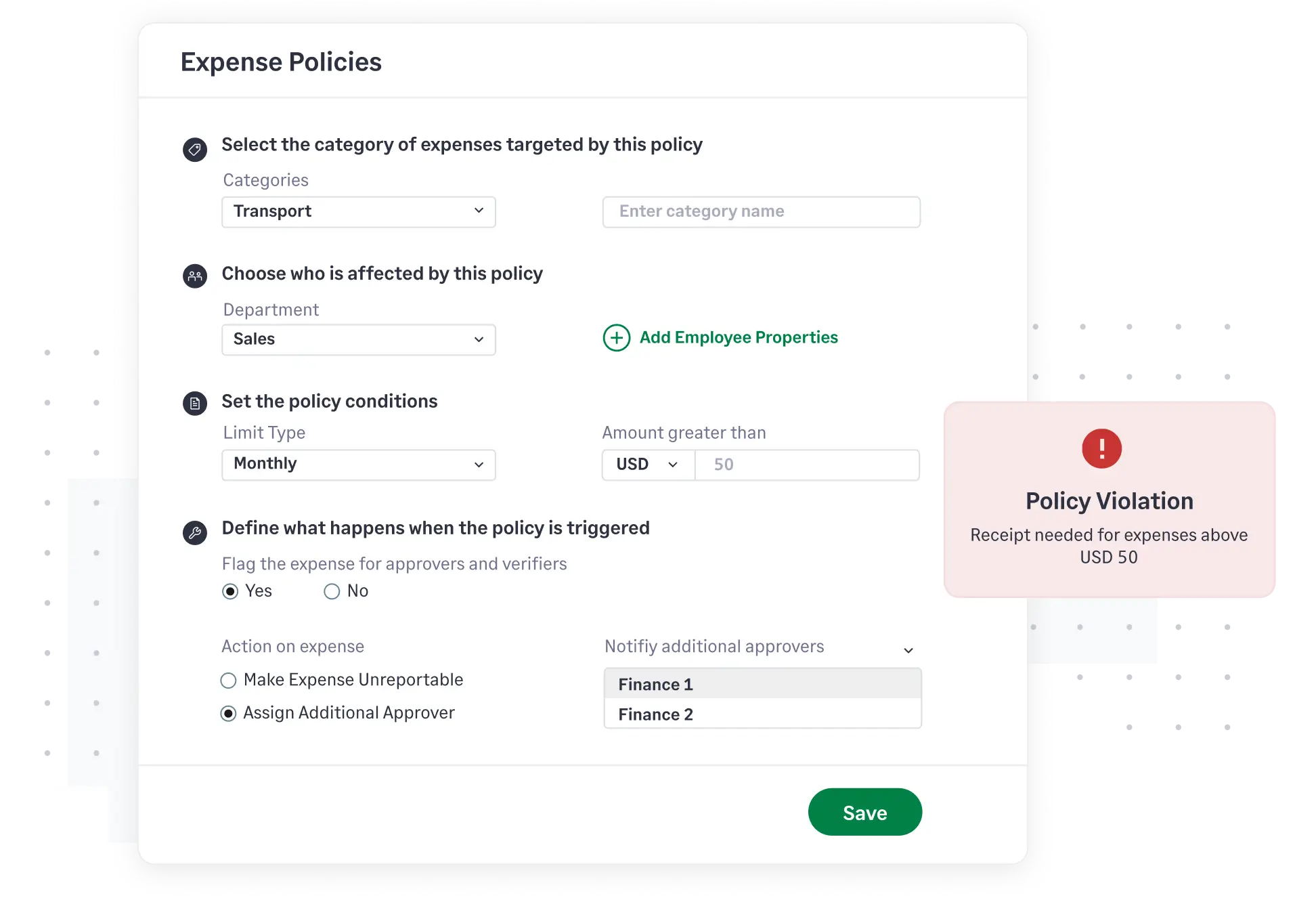Image resolution: width=1316 pixels, height=900 pixels.
Task: Click the amount value field showing 50
Action: (806, 465)
